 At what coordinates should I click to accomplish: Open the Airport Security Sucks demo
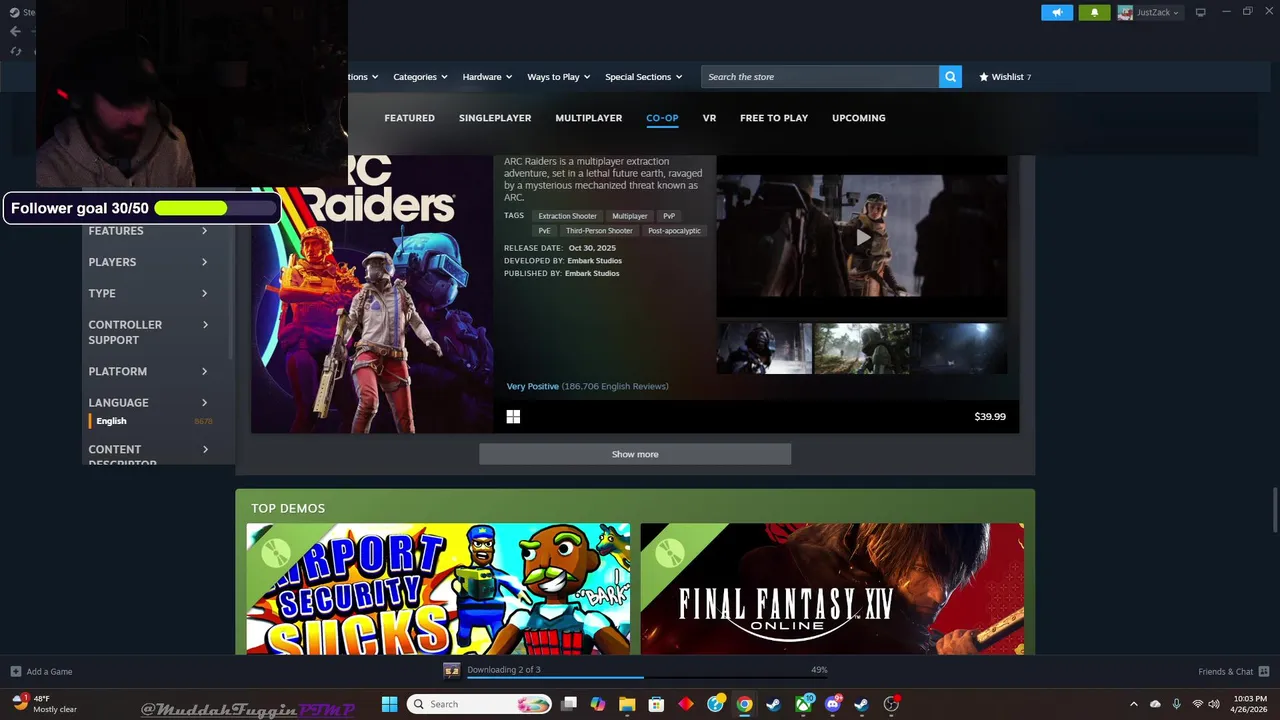438,589
